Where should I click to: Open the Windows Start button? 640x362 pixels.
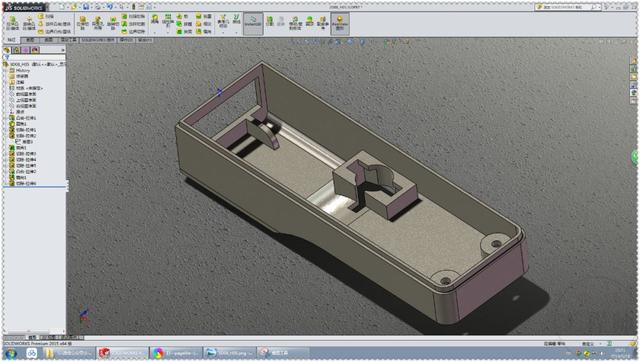[10, 353]
